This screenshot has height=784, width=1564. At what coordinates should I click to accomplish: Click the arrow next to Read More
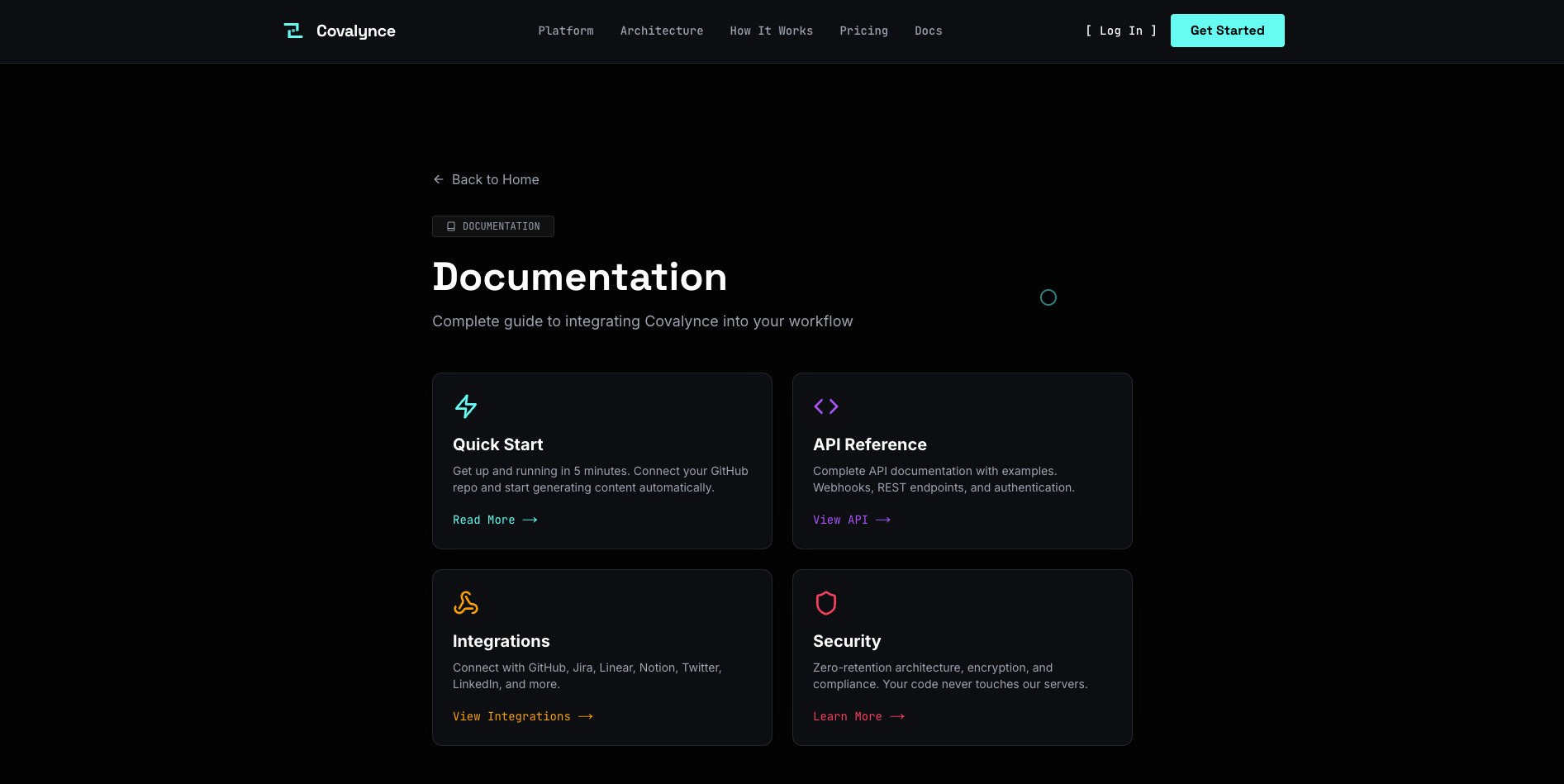[x=530, y=520]
